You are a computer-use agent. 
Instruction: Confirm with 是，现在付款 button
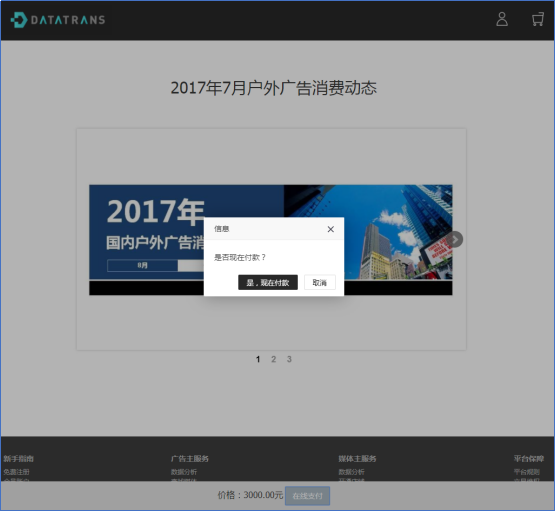tap(268, 283)
